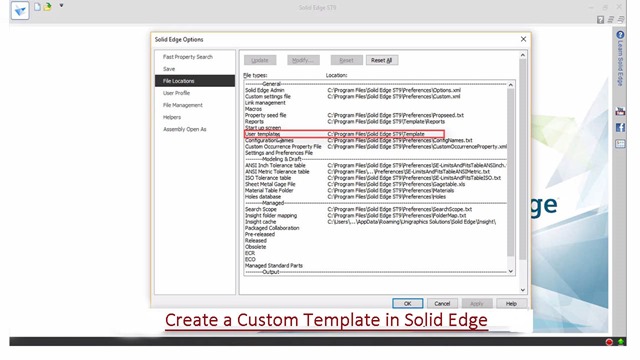Click the red record icon in status bar
Viewport: 640px width, 360px height.
click(x=609, y=342)
